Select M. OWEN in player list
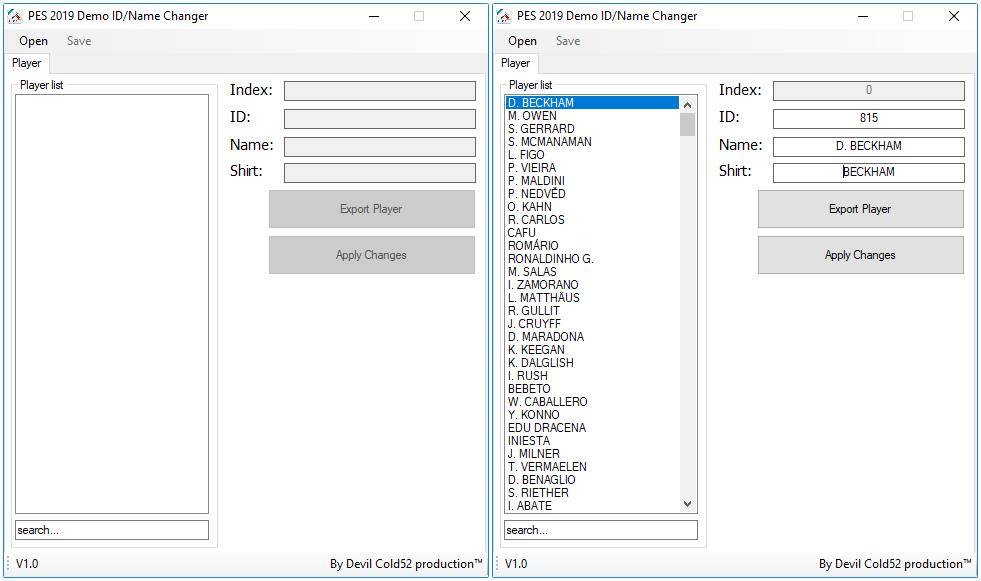The height and width of the screenshot is (581, 981). 592,116
